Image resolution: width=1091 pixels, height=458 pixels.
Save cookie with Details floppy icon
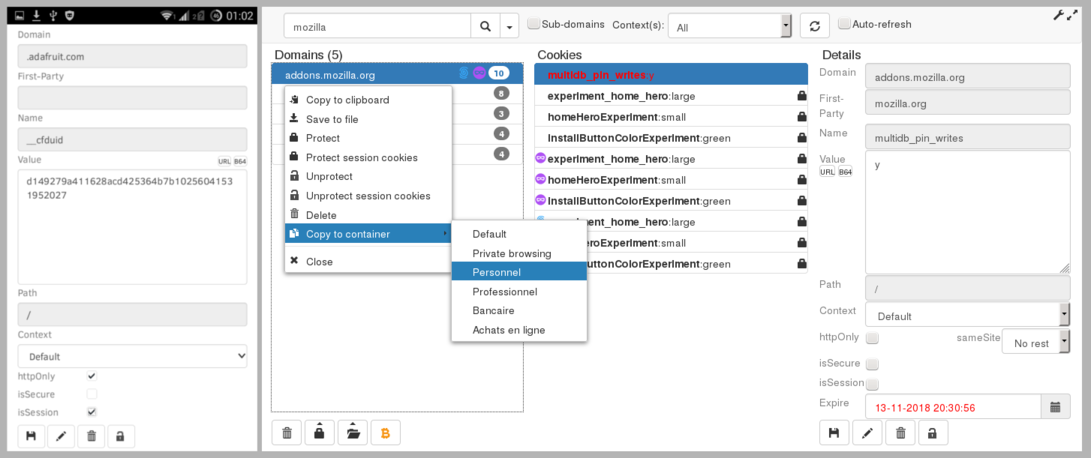click(834, 433)
